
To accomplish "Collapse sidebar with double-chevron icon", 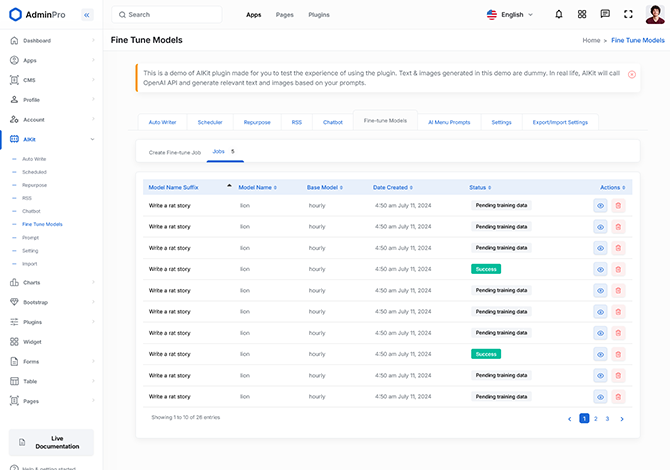I will point(87,15).
